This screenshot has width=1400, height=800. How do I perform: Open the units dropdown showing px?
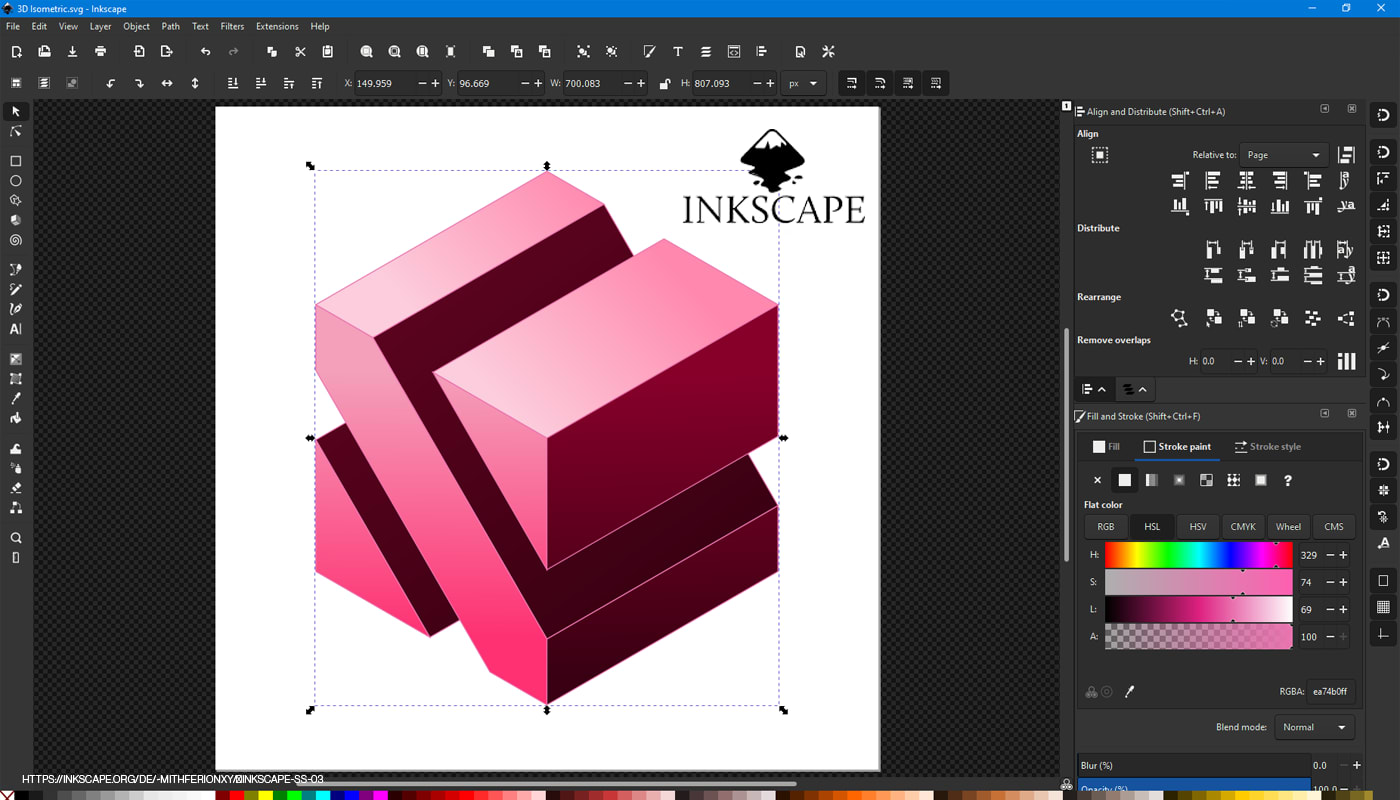803,83
